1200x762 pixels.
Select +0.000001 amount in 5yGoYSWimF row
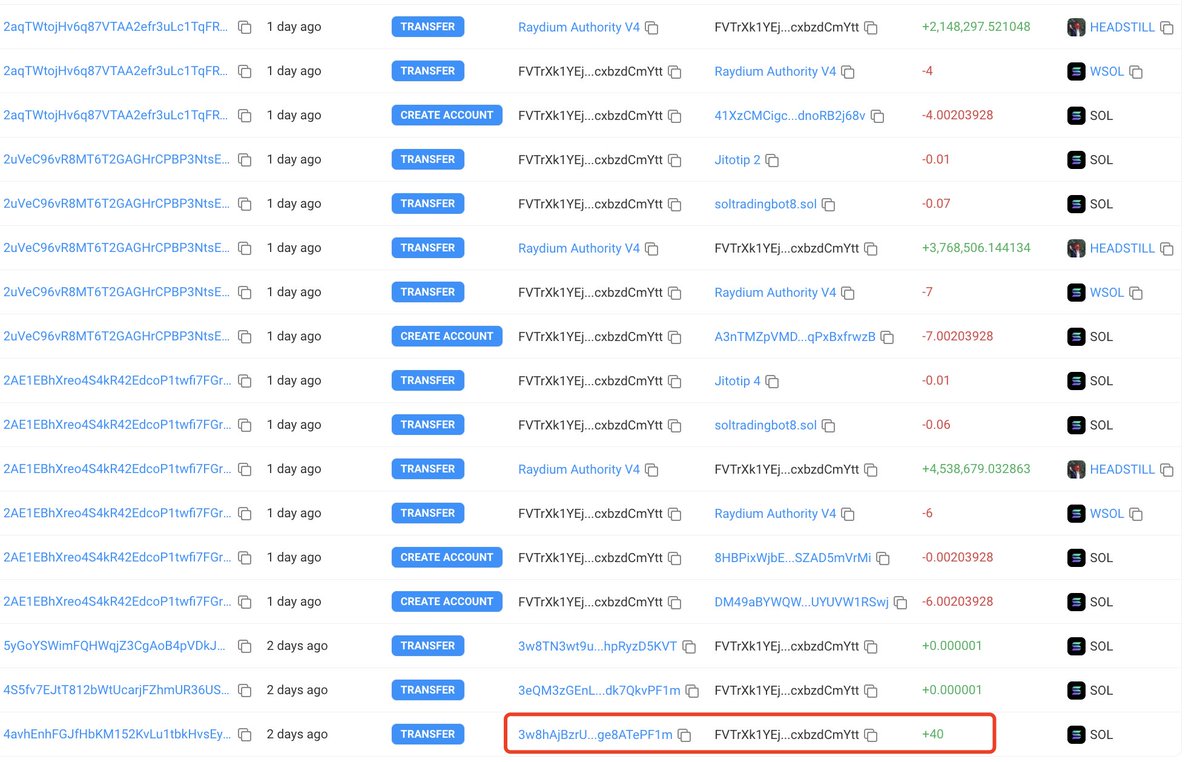pos(952,645)
